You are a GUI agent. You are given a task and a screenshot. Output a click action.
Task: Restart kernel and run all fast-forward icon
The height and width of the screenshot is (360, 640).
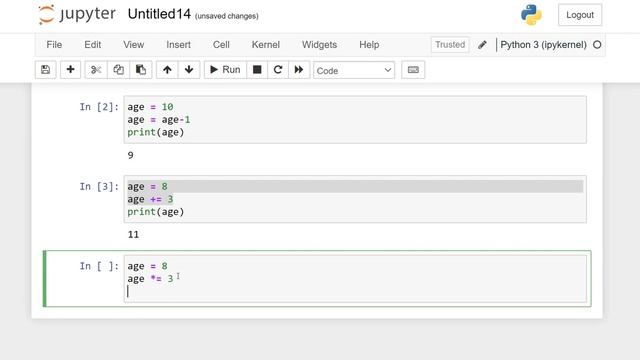(299, 70)
